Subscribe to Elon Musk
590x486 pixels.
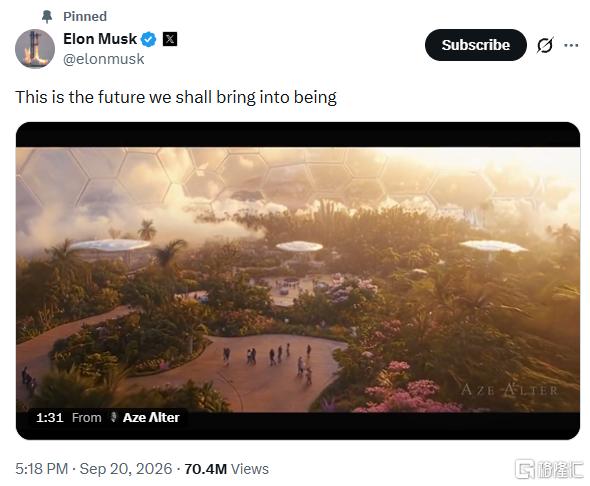476,45
